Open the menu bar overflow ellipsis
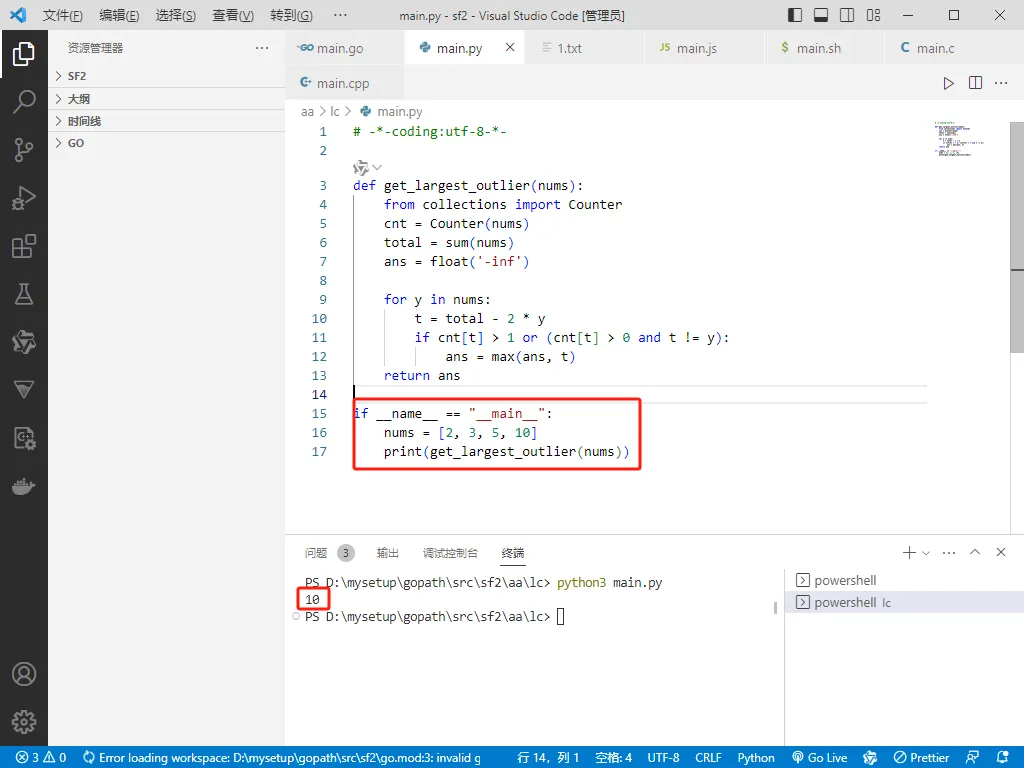The width and height of the screenshot is (1024, 768). (340, 15)
